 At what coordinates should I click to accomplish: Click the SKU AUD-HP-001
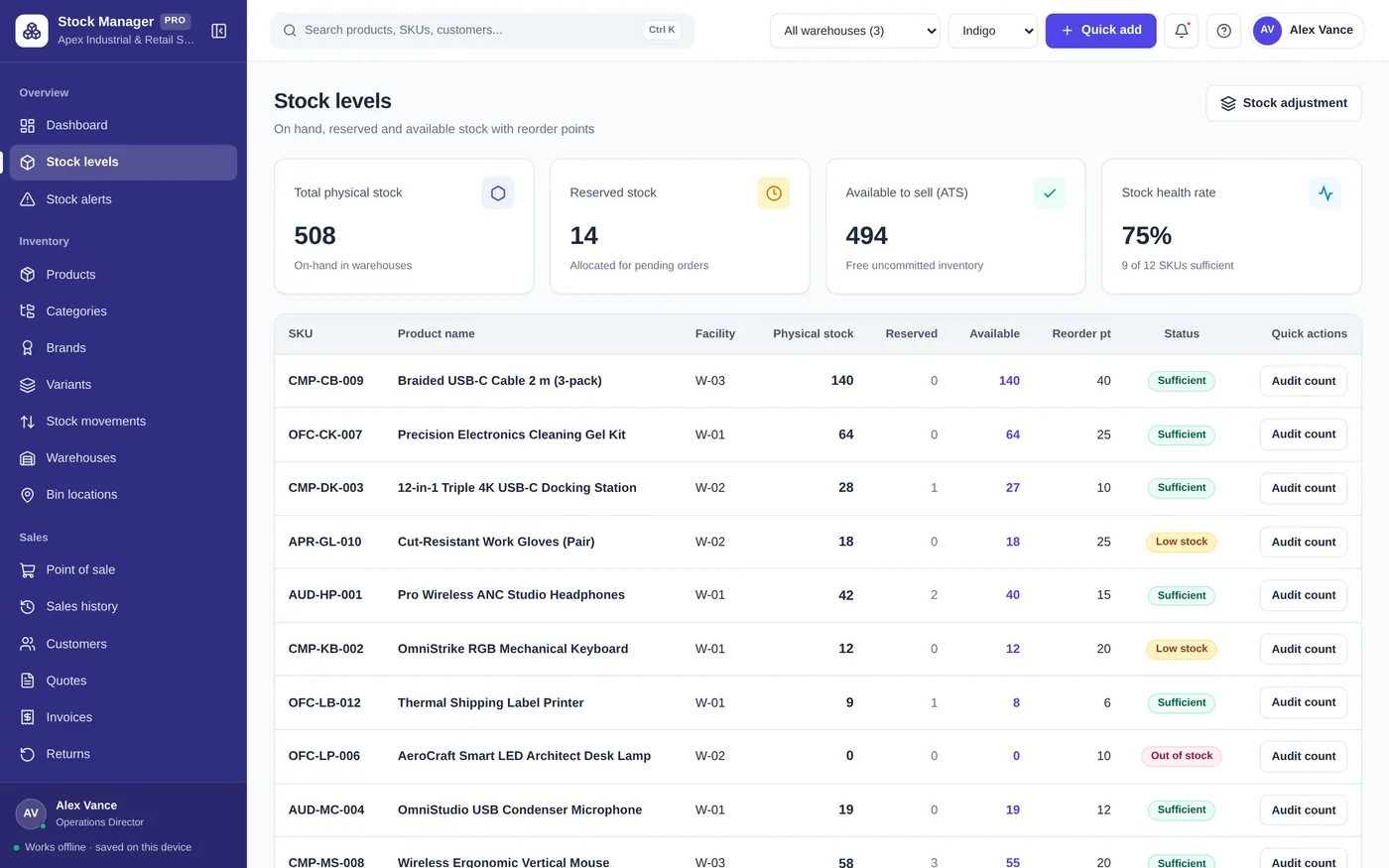[x=325, y=595]
